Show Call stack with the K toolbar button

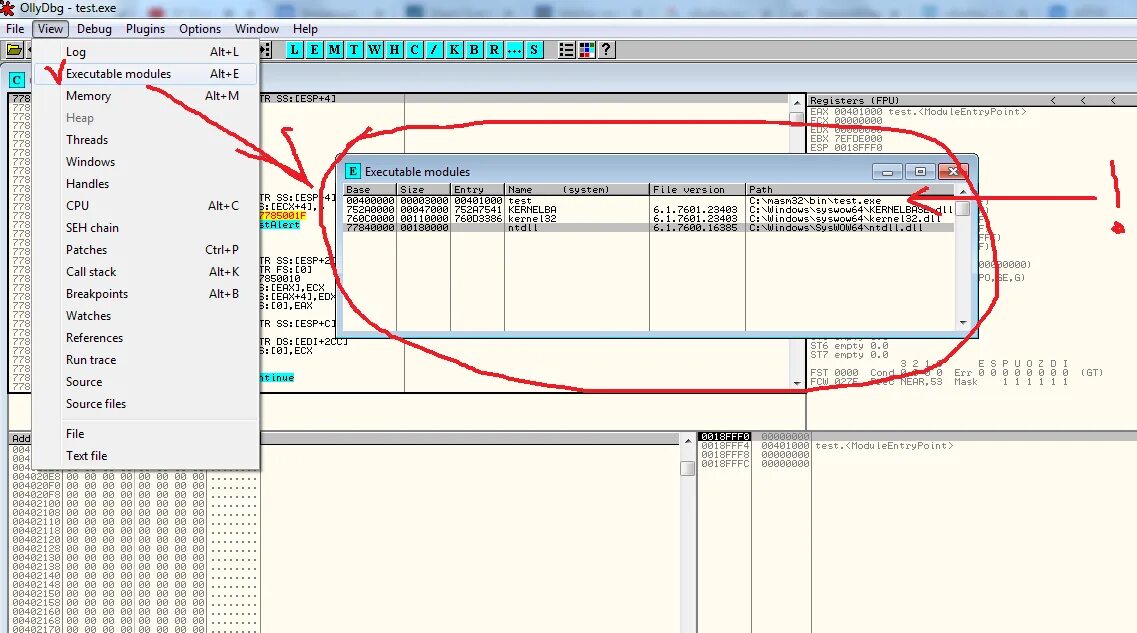454,49
